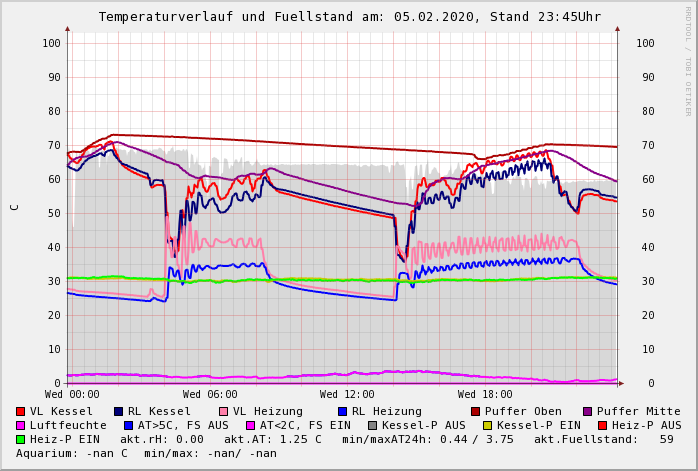This screenshot has width=698, height=471.
Task: Click the gray Kessel-P AUS legend swatch
Action: 371,425
